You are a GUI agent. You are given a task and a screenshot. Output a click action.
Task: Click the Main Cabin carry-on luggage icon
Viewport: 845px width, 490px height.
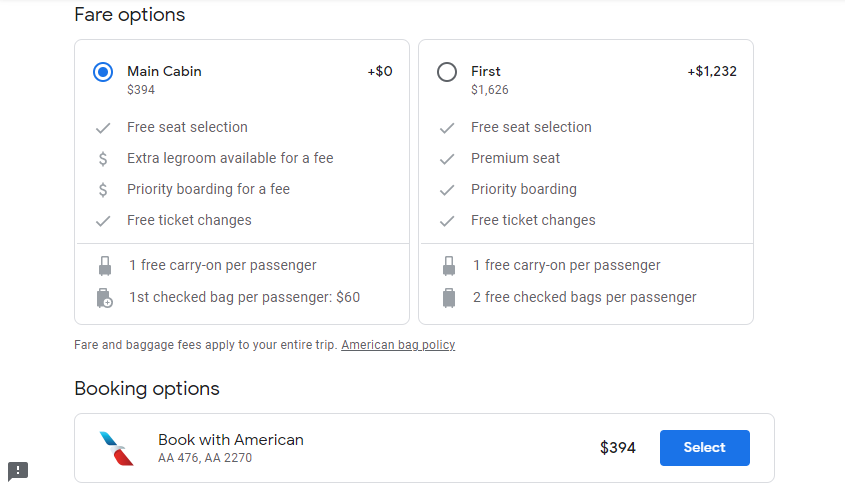click(x=105, y=266)
